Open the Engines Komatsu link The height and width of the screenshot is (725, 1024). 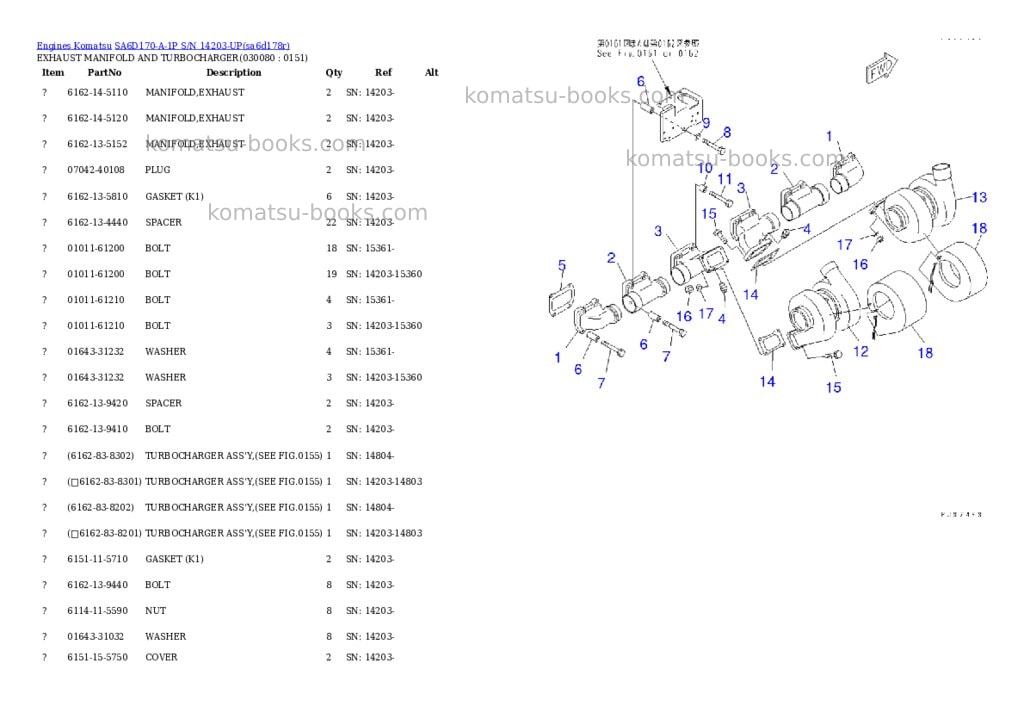point(74,46)
